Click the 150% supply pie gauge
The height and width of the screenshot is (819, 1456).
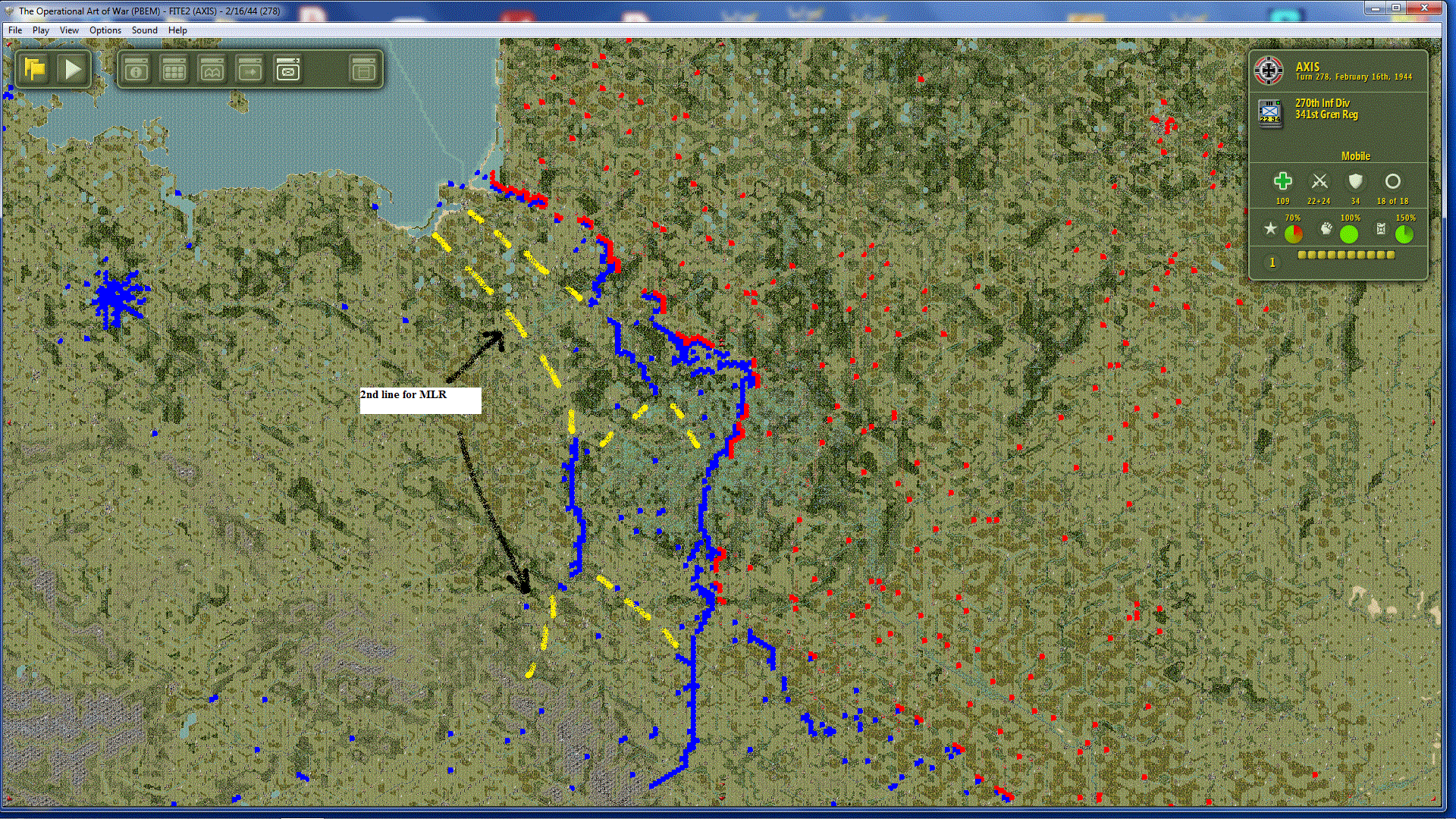[1404, 234]
